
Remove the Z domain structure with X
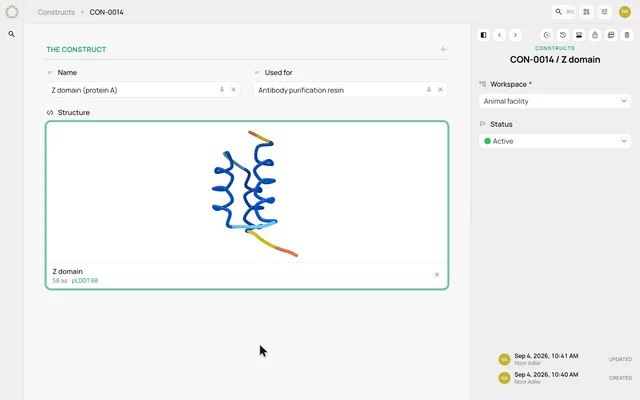pos(437,275)
